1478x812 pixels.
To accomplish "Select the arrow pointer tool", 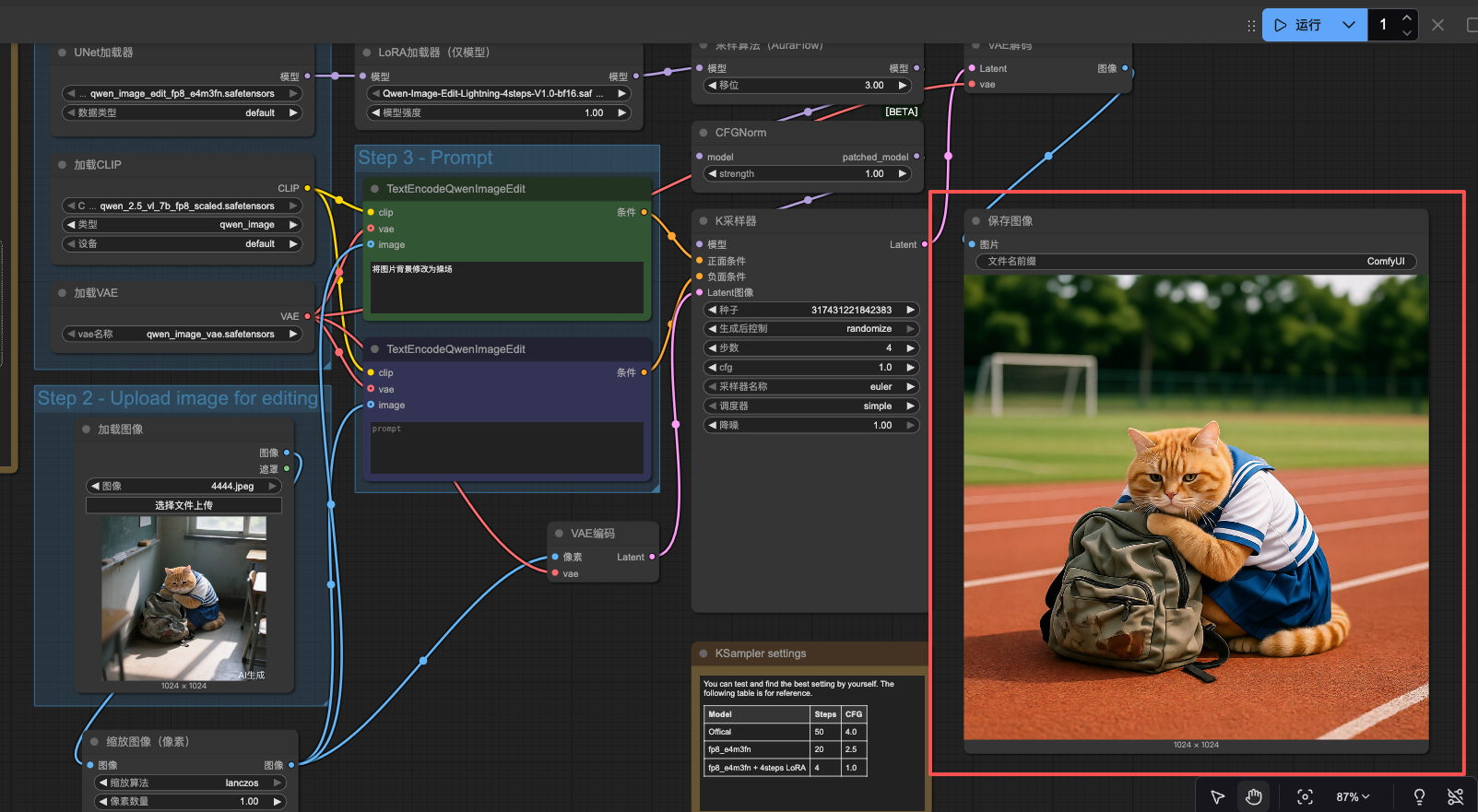I will [x=1217, y=796].
